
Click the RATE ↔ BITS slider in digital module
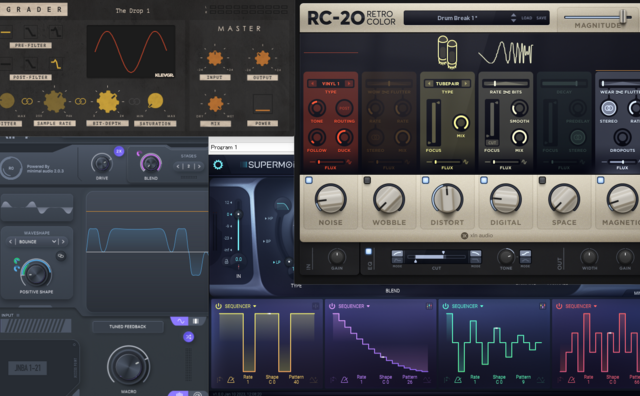pyautogui.click(x=506, y=84)
